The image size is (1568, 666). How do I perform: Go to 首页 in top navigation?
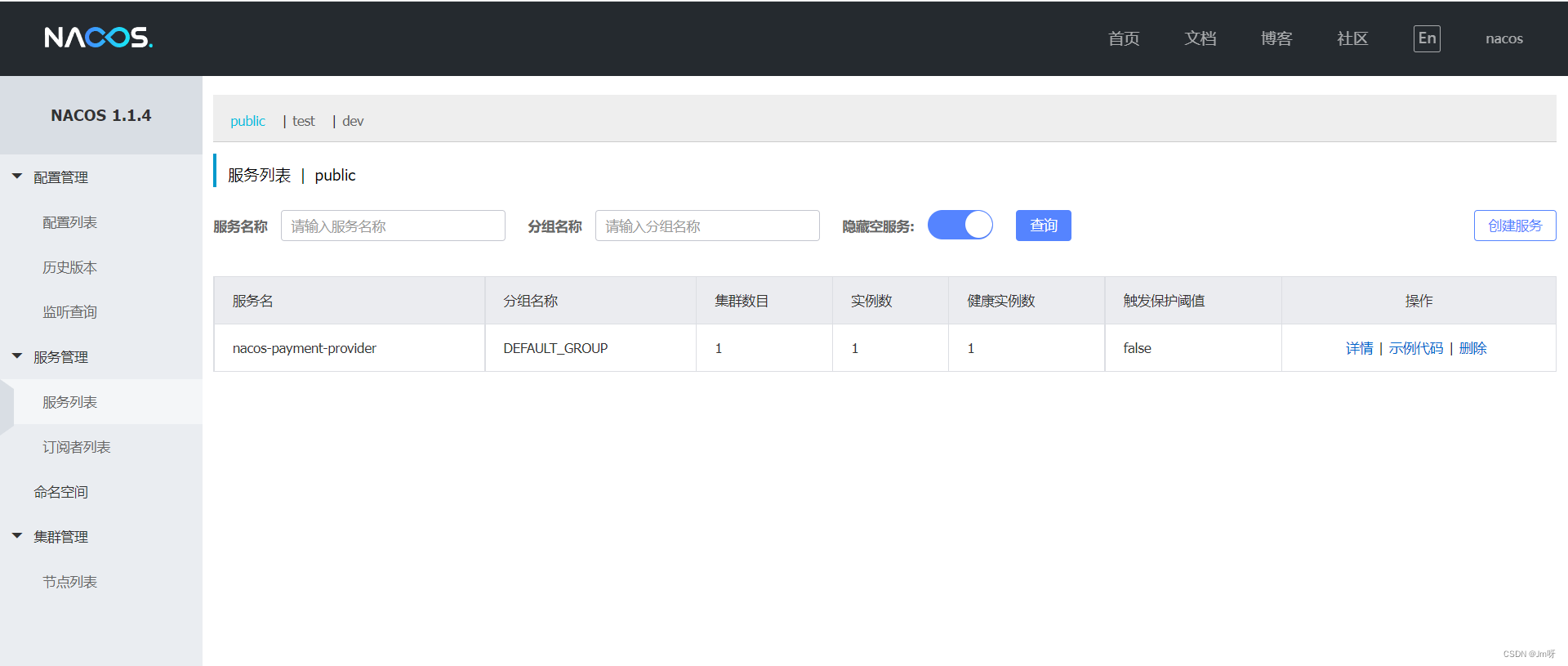click(x=1124, y=38)
